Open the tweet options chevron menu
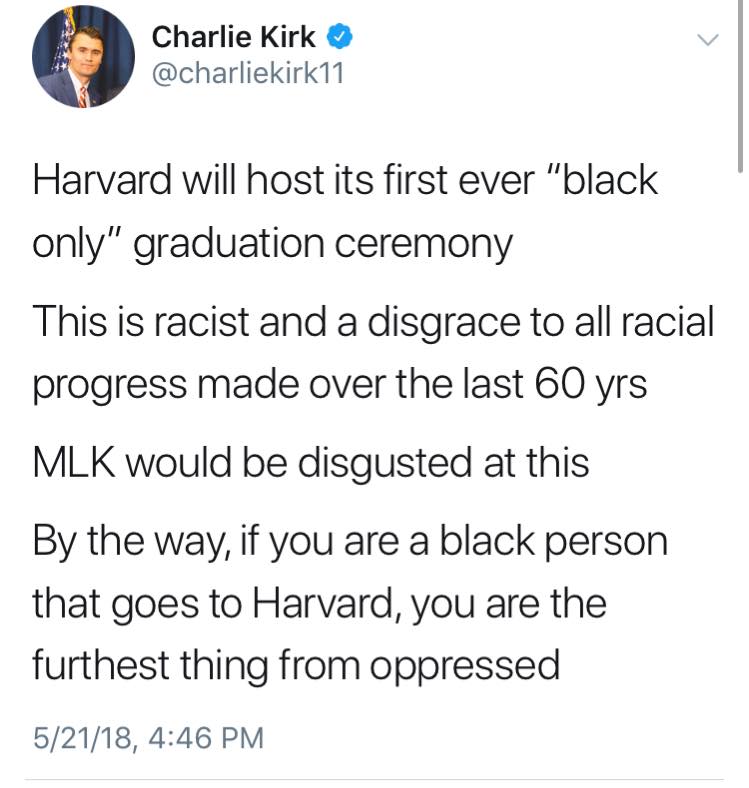This screenshot has height=788, width=749. point(708,40)
